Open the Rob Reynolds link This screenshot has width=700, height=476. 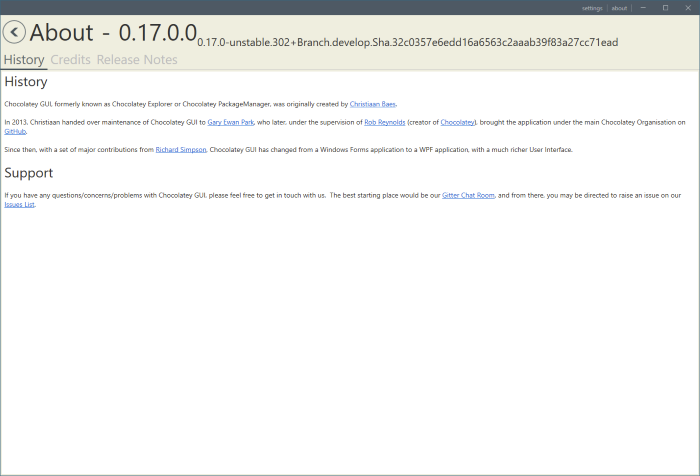pyautogui.click(x=385, y=122)
